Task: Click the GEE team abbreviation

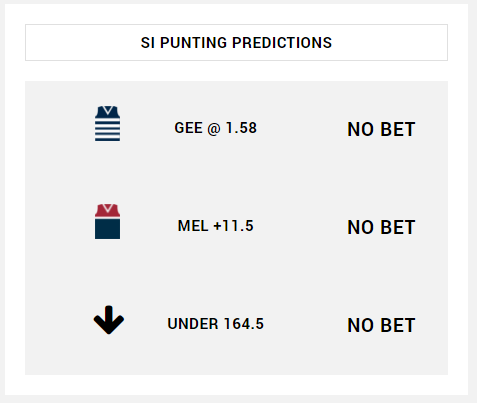Action: pos(188,128)
